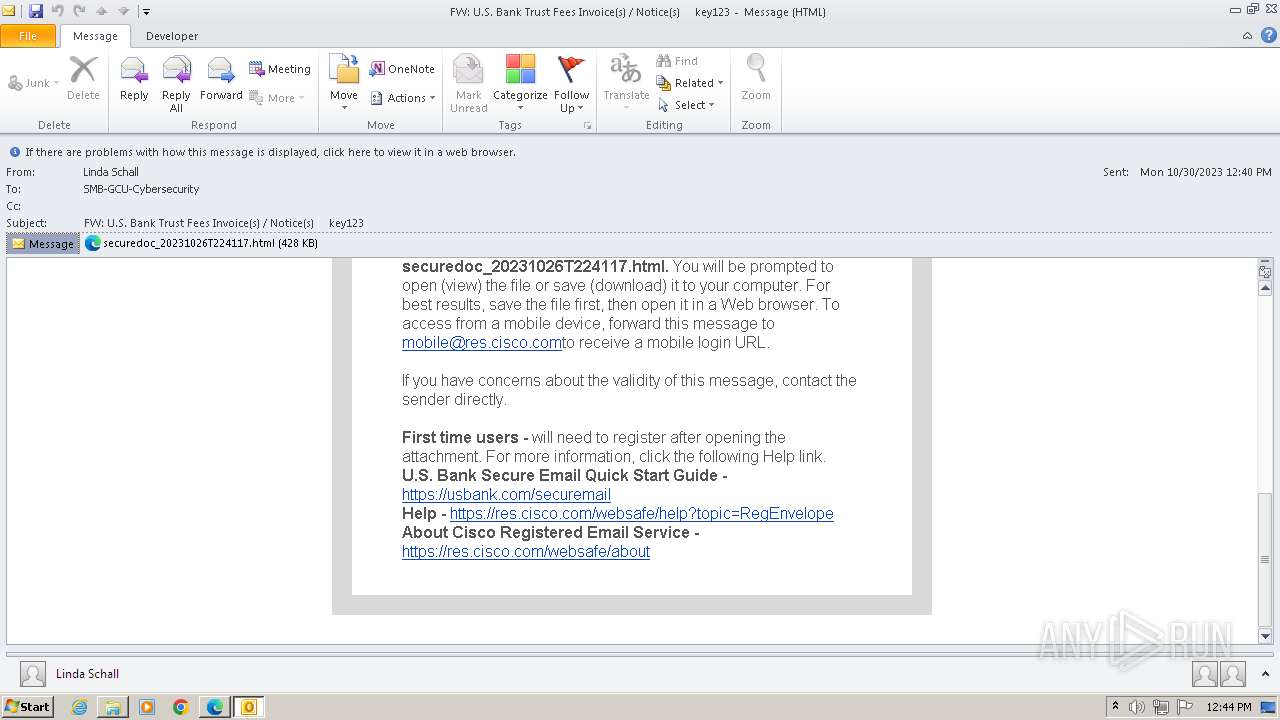The image size is (1280, 720).
Task: Open the Move to folder menu
Action: [x=344, y=84]
